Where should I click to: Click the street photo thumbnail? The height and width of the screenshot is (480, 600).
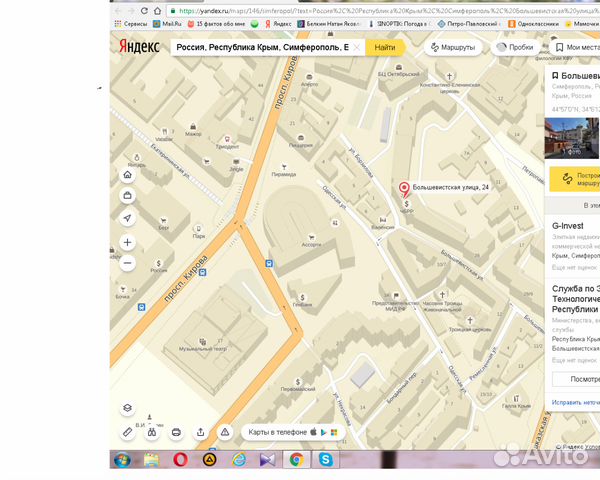pyautogui.click(x=572, y=138)
